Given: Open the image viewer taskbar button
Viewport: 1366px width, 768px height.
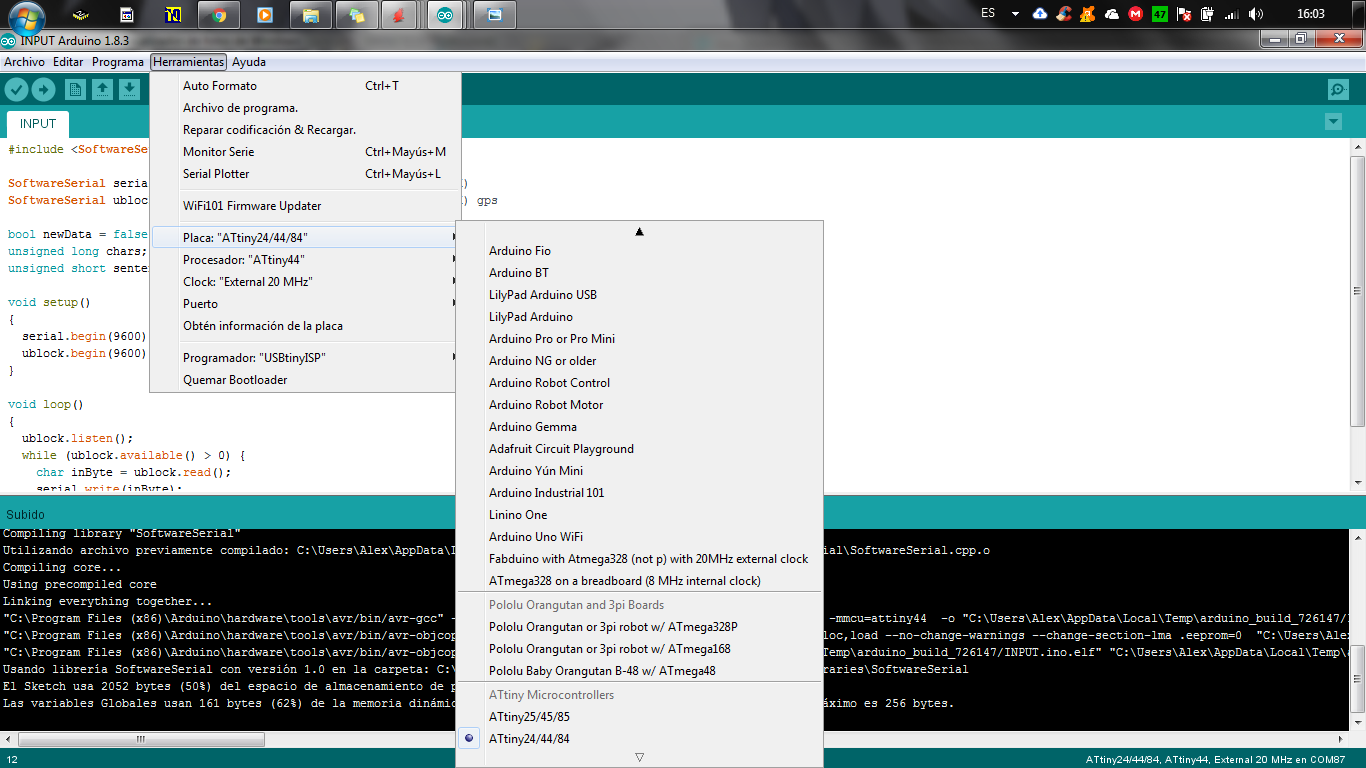Looking at the screenshot, I should click(x=493, y=15).
